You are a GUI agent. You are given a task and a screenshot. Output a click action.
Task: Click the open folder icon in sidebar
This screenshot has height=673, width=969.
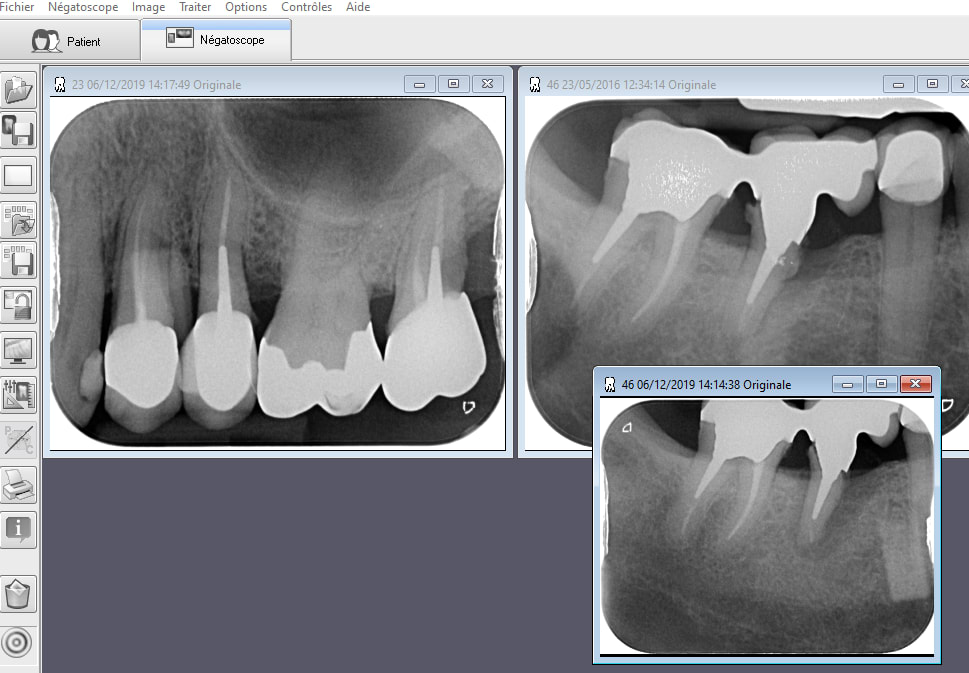point(19,91)
